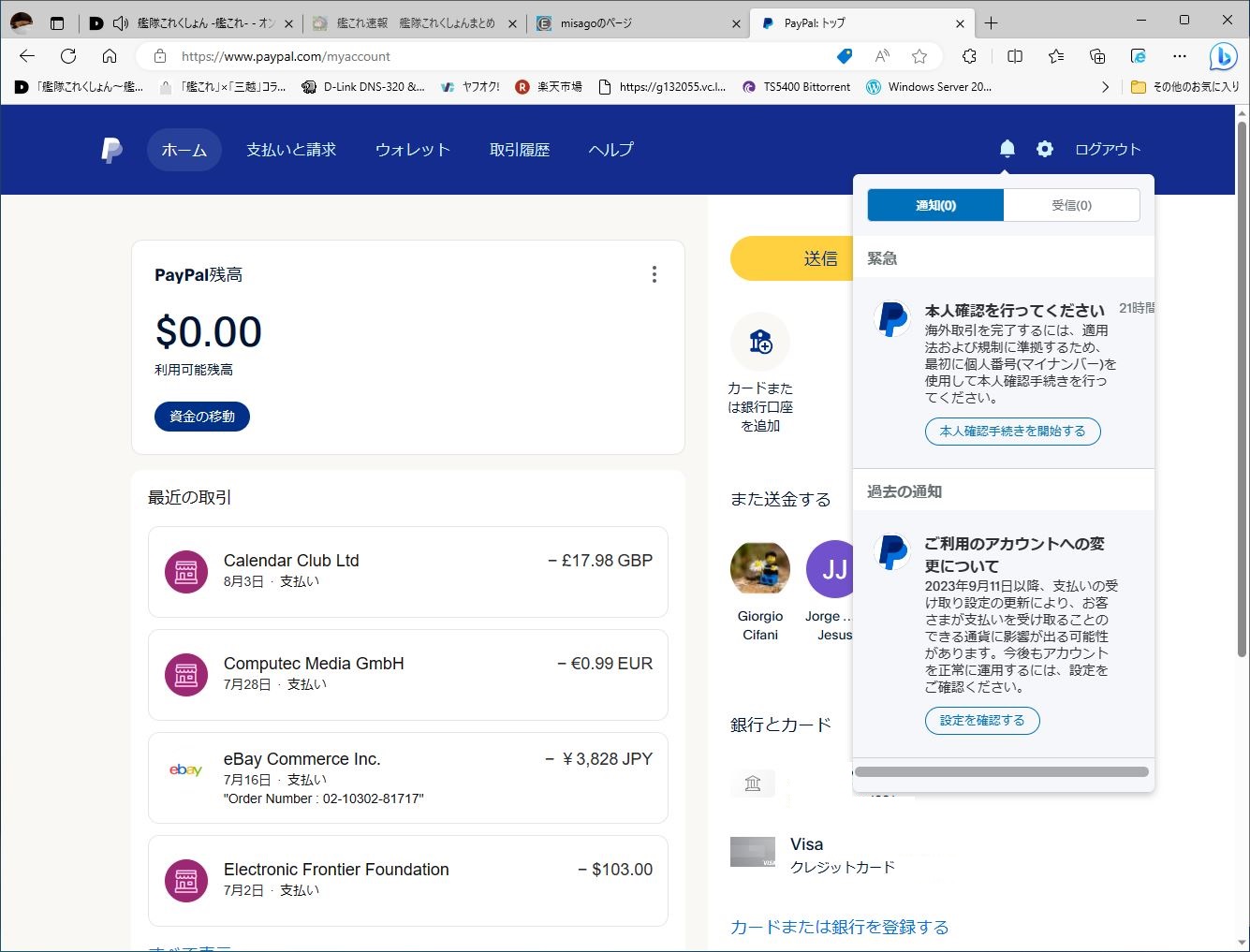
Task: Go to browser home page icon
Action: point(110,56)
